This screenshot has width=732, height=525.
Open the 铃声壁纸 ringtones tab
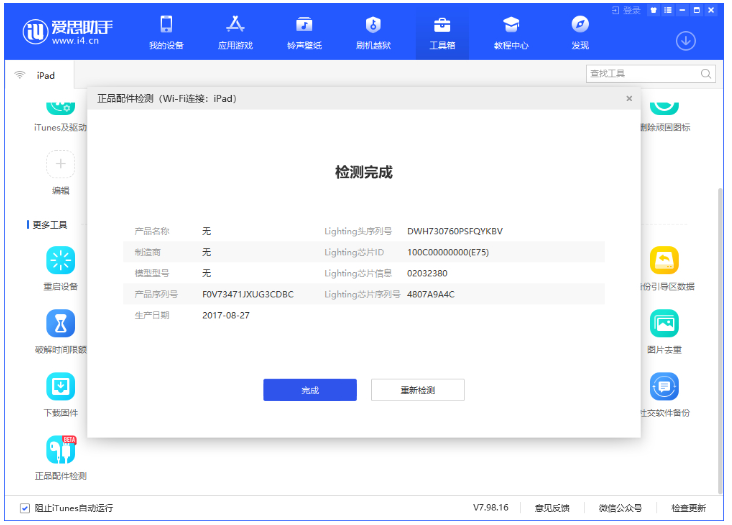(304, 32)
